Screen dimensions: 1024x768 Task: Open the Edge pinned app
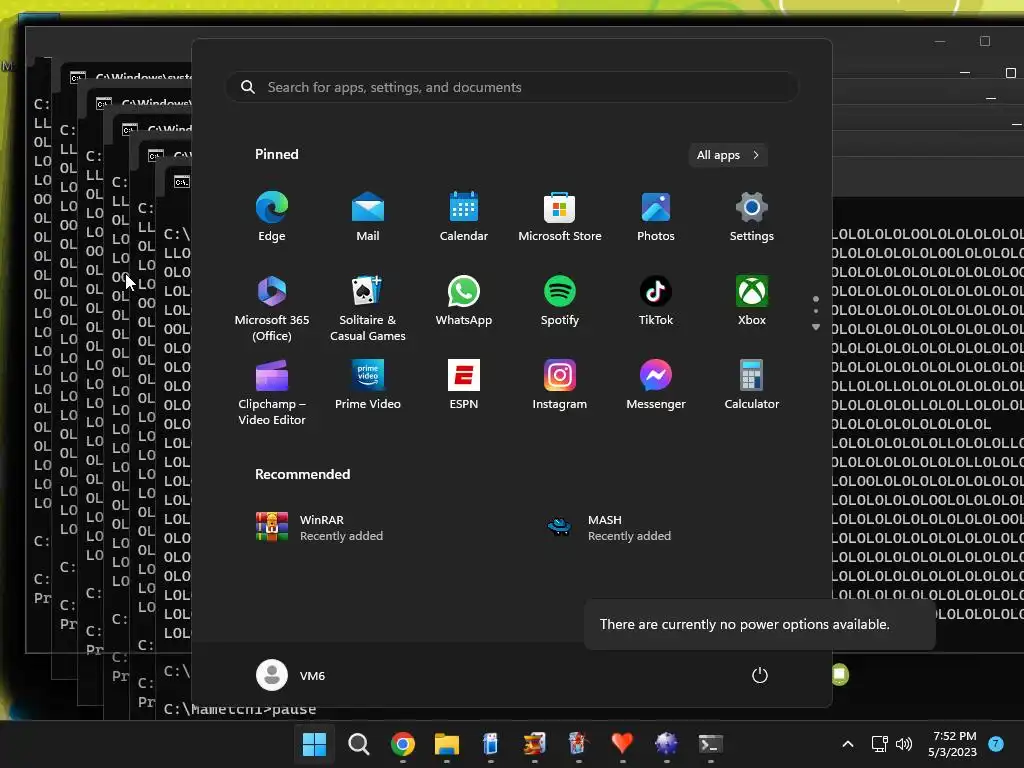coord(272,217)
